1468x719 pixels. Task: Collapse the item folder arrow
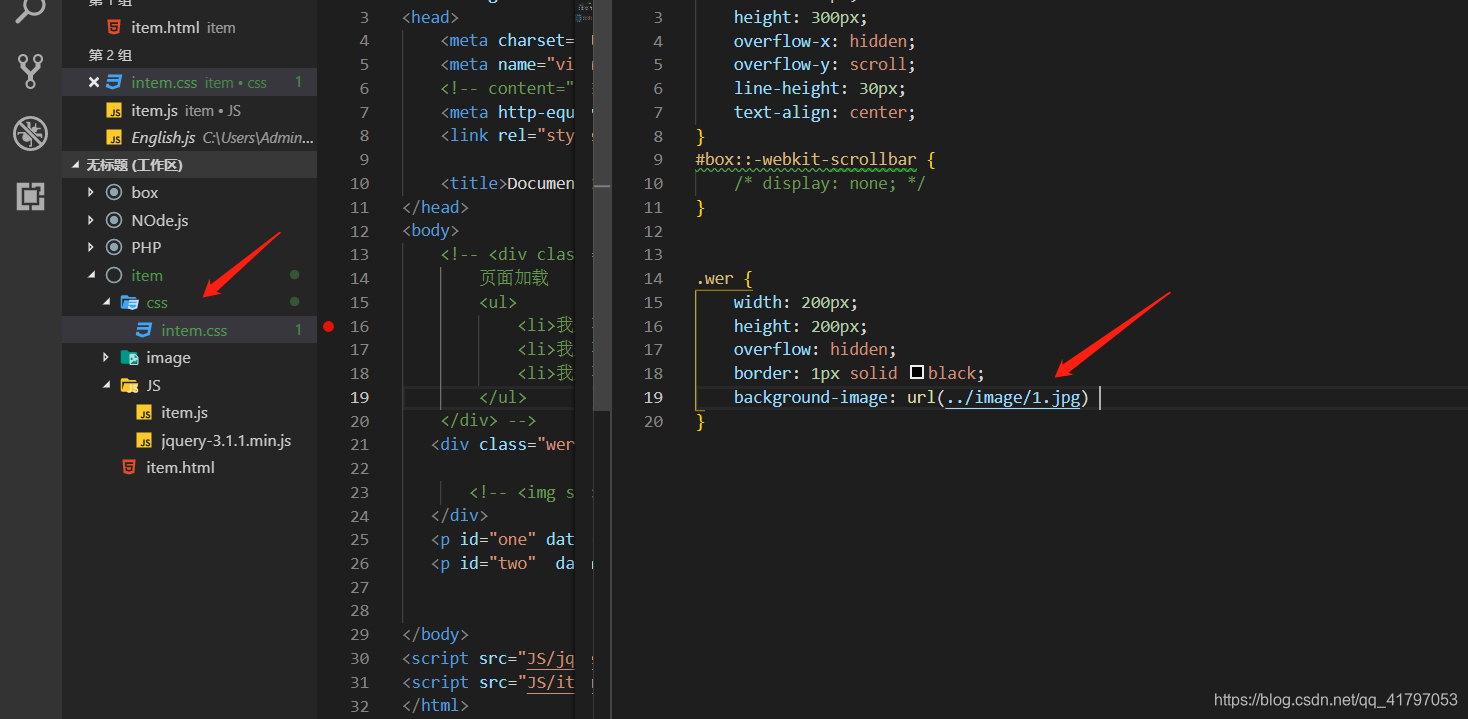click(91, 275)
